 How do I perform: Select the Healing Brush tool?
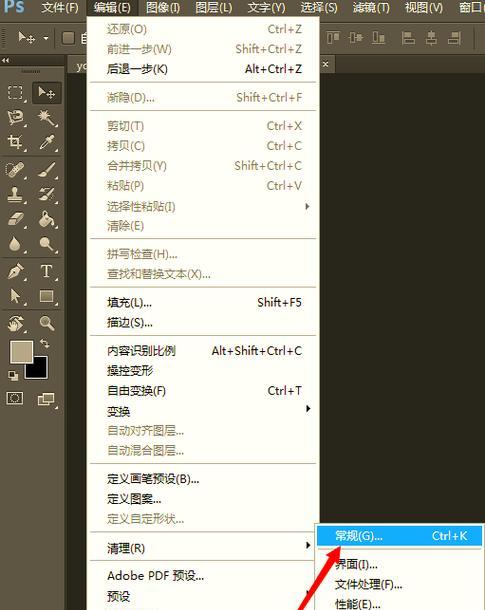16,170
